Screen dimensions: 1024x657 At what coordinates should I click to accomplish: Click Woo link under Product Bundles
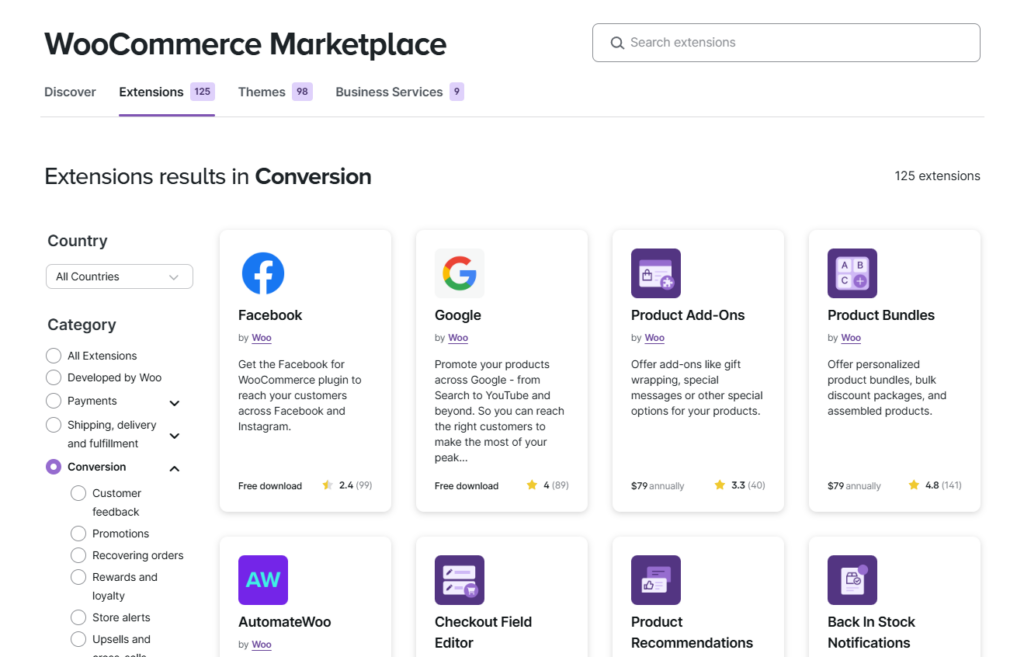[851, 338]
